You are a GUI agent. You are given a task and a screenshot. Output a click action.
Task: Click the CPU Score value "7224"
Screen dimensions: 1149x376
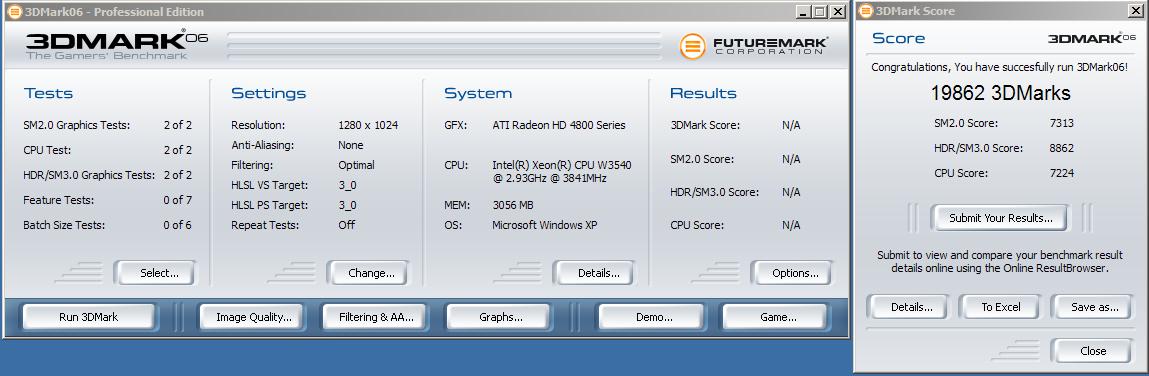(1061, 173)
